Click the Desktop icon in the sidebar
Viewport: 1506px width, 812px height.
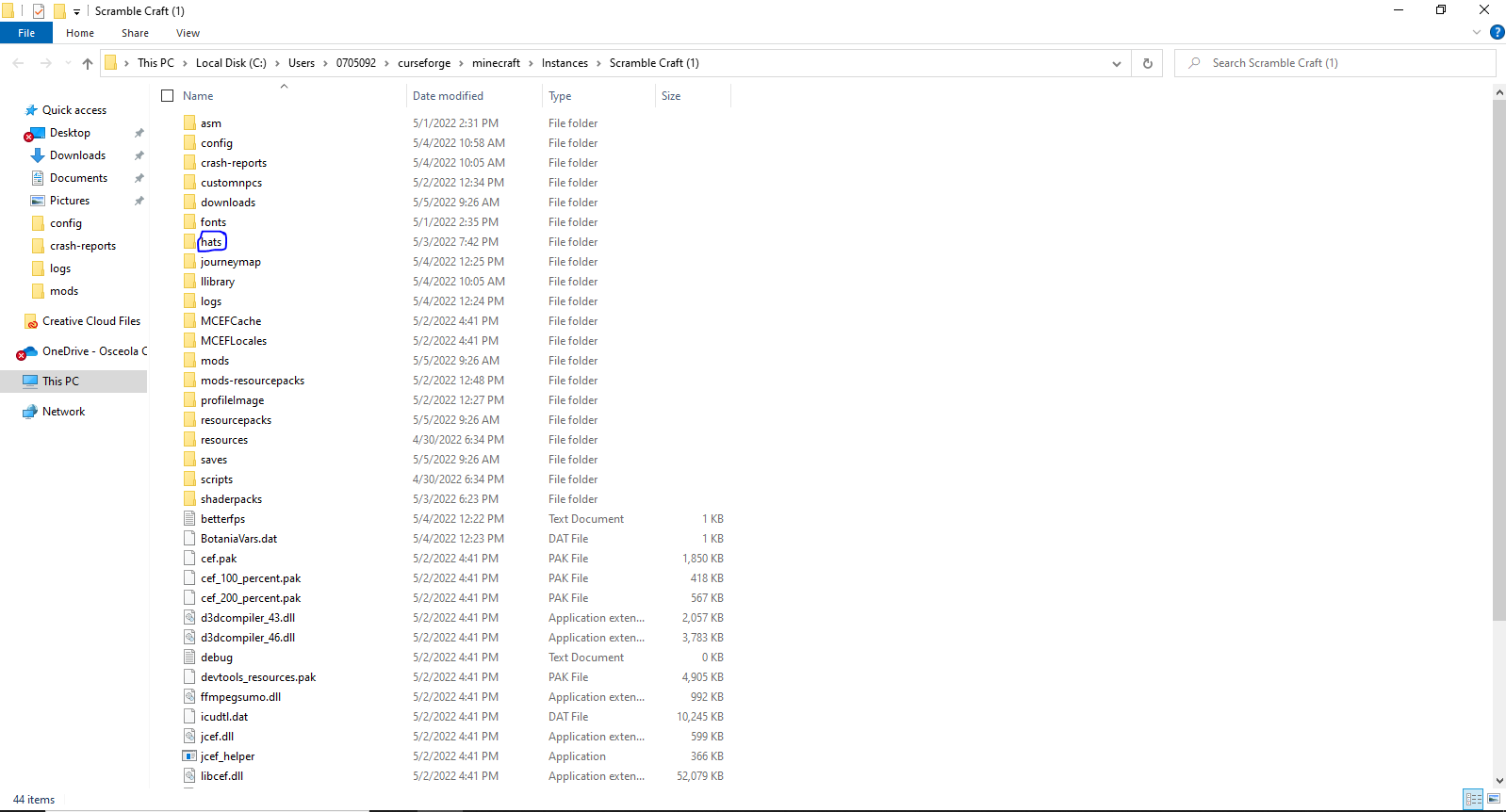pos(38,133)
